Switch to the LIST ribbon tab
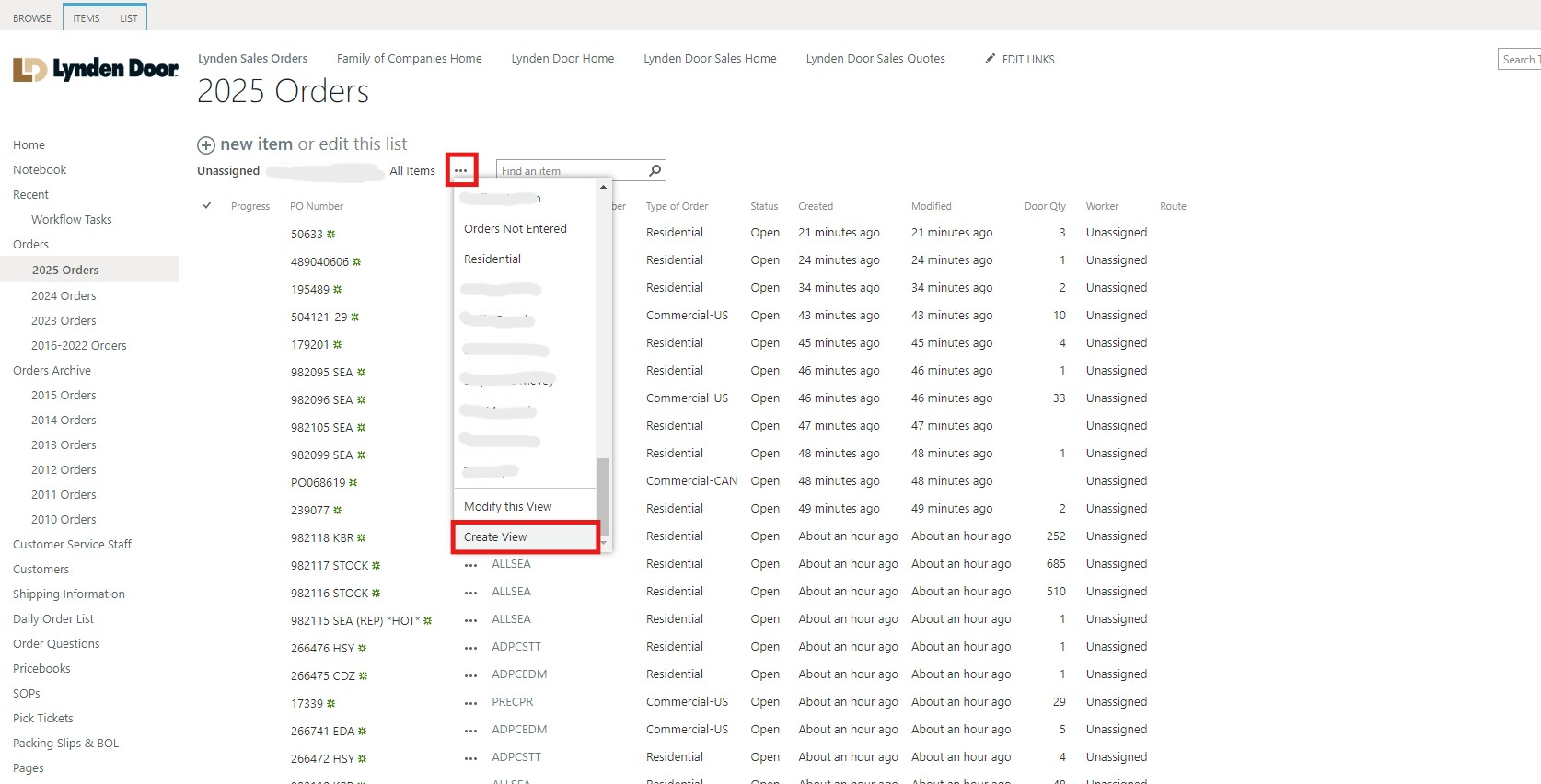The width and height of the screenshot is (1541, 784). 129,18
